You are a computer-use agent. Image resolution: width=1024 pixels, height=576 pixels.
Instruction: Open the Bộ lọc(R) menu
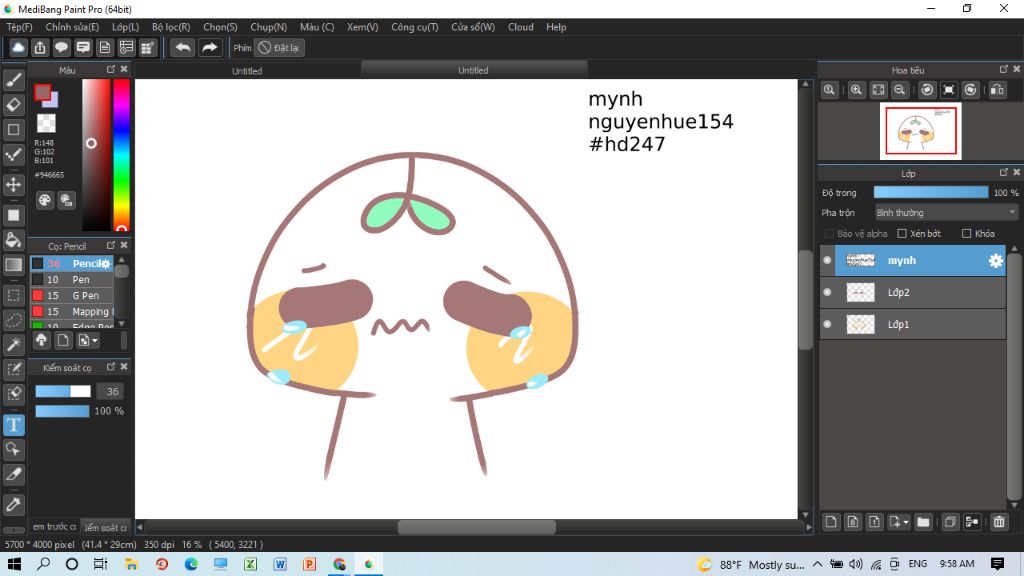click(x=171, y=27)
